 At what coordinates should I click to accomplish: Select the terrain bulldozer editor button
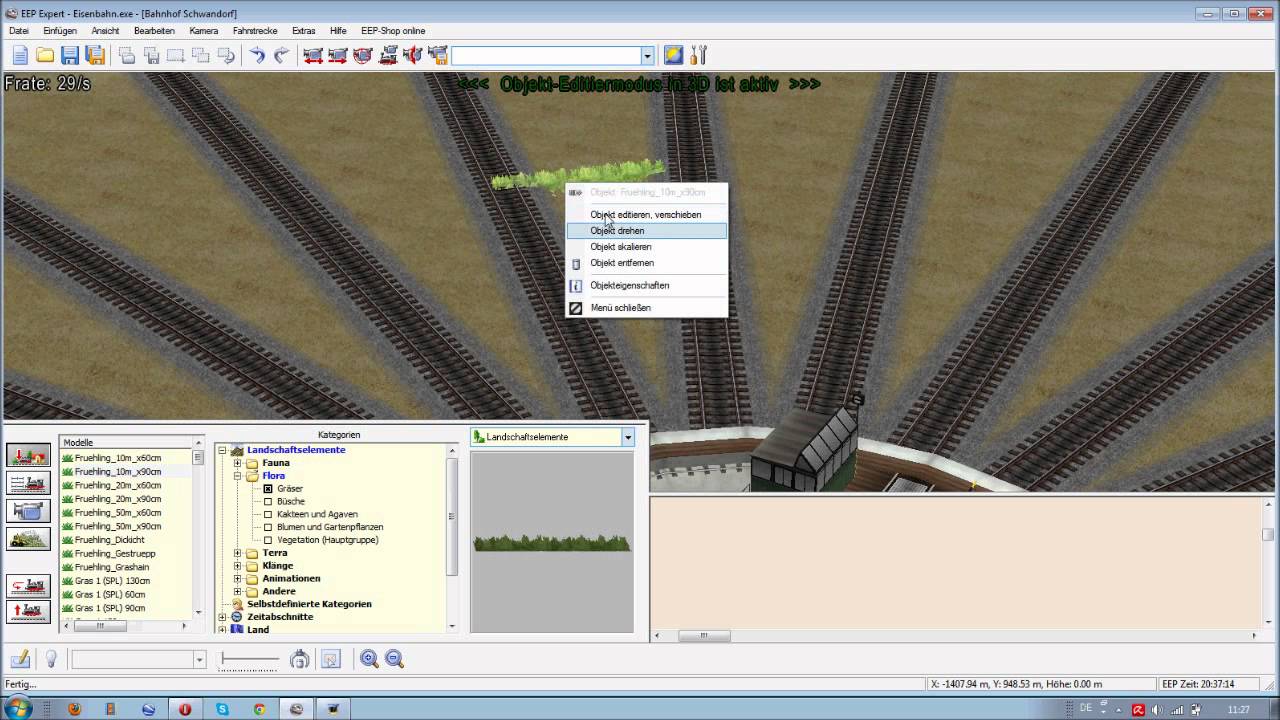click(x=28, y=539)
